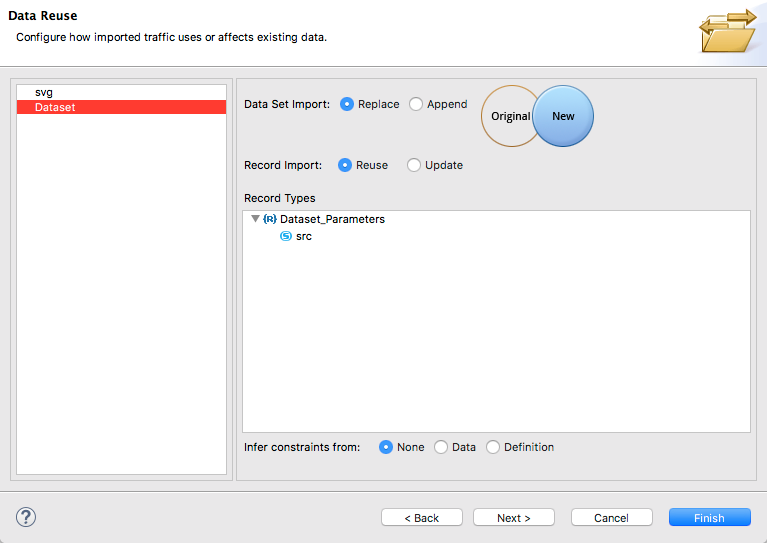Viewport: 767px width, 543px height.
Task: Click the src string field icon
Action: [286, 236]
